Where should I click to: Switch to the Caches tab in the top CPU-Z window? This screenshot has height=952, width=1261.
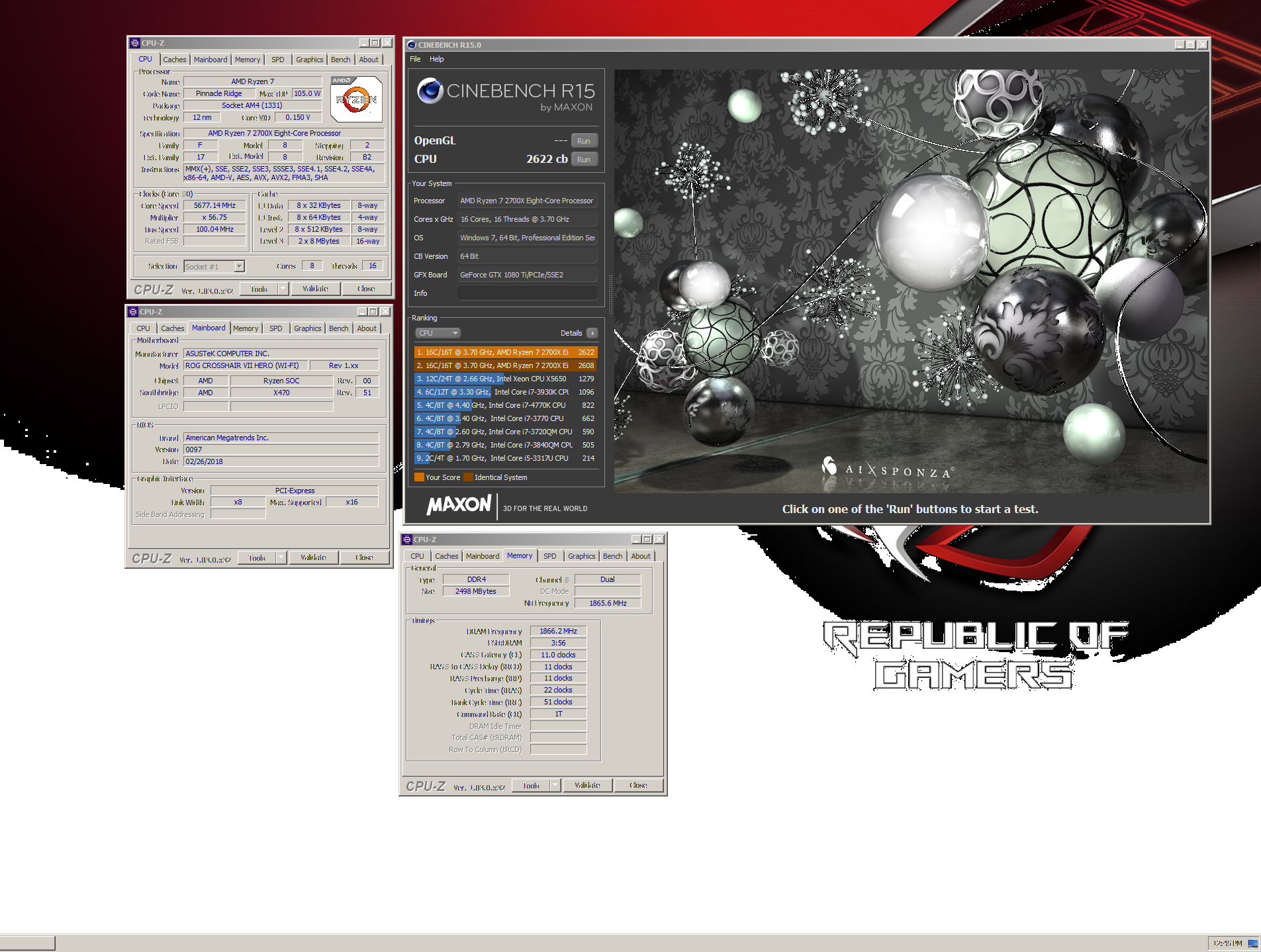point(175,60)
